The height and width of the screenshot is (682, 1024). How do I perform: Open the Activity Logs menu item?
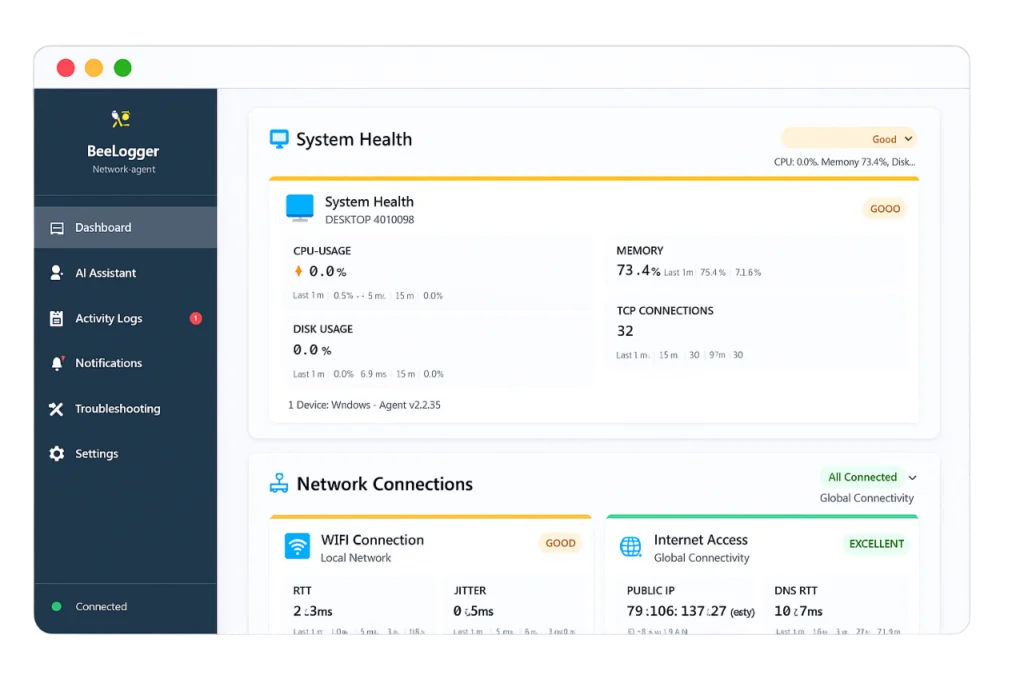109,319
